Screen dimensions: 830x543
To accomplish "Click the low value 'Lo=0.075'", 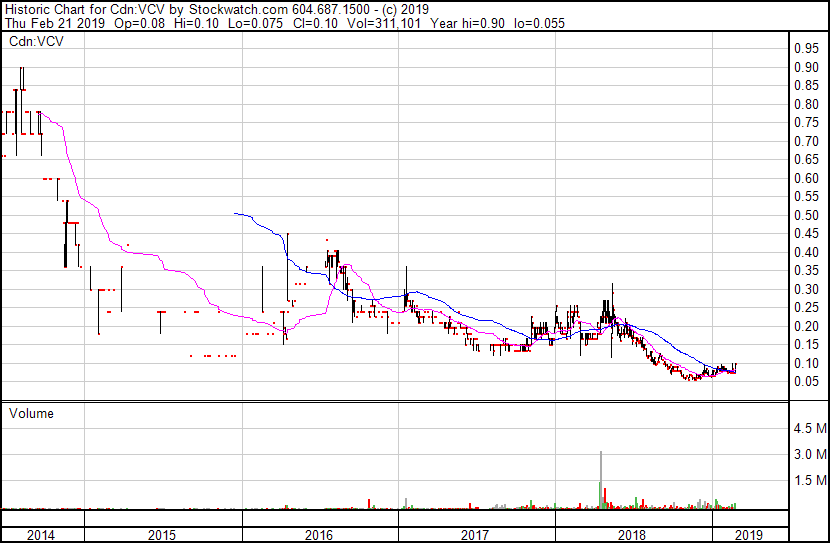I will click(x=256, y=23).
